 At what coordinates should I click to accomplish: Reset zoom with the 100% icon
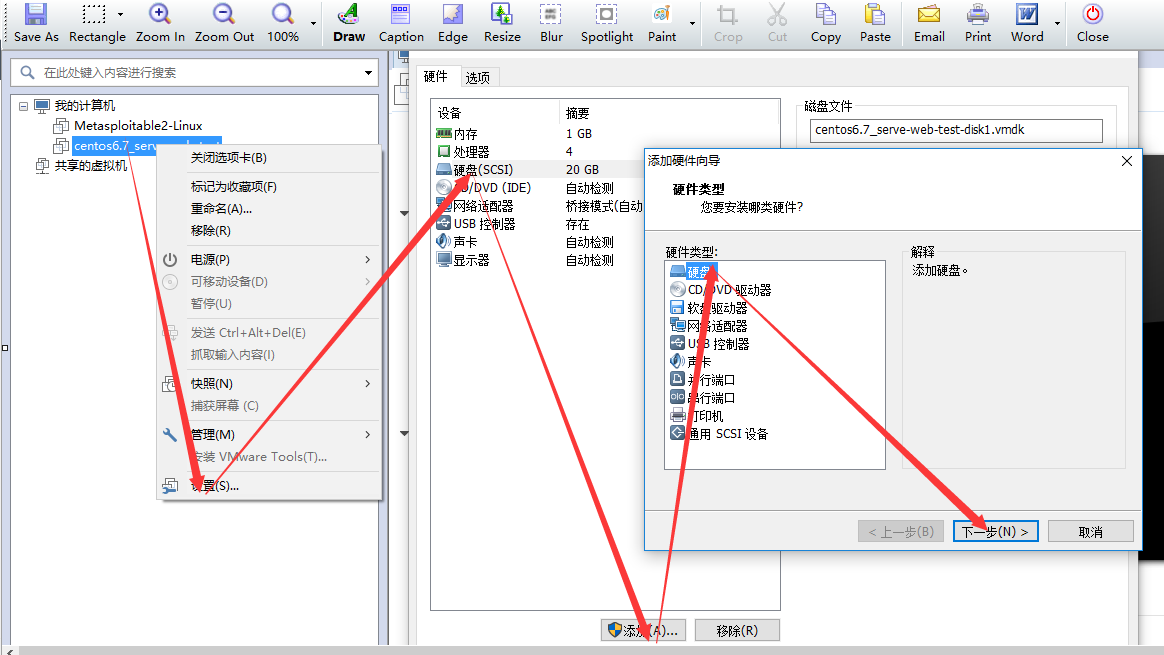[283, 23]
